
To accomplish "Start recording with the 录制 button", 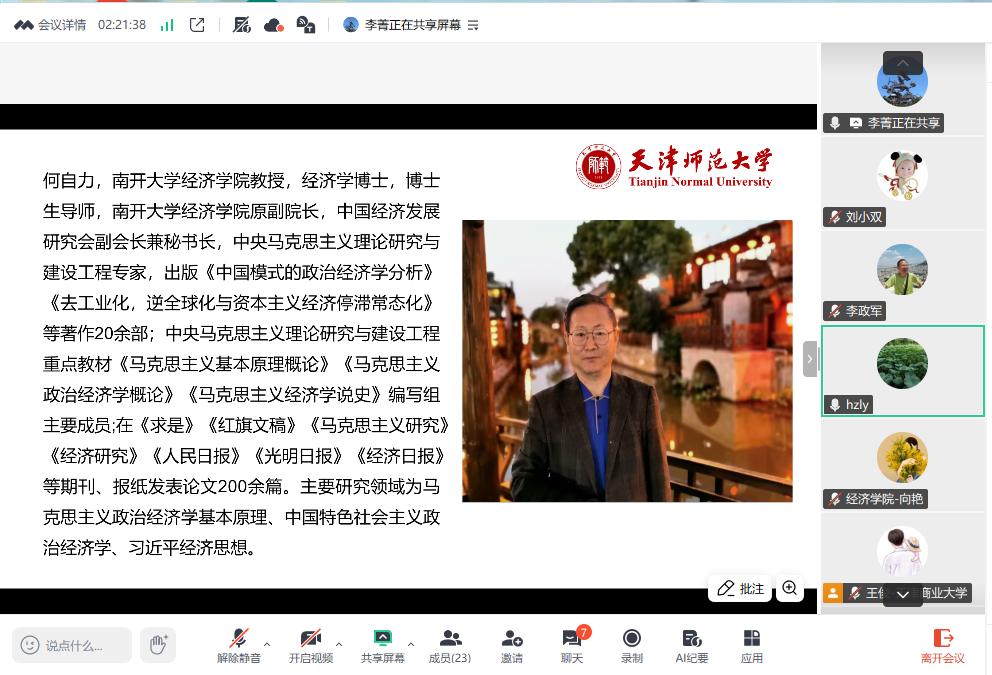I will (x=632, y=645).
